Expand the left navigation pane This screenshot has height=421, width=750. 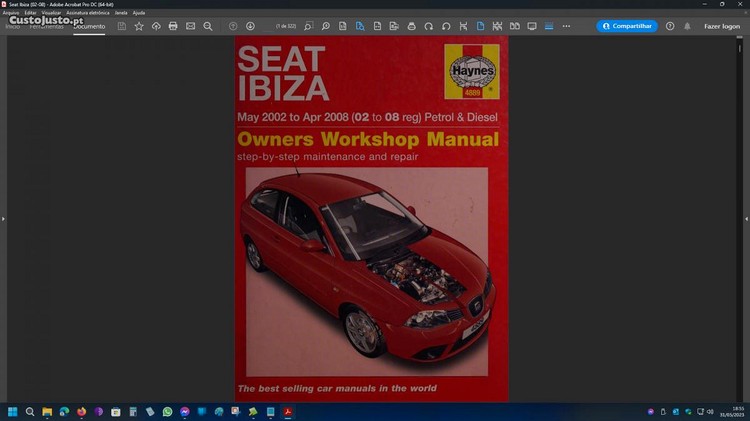(3, 218)
